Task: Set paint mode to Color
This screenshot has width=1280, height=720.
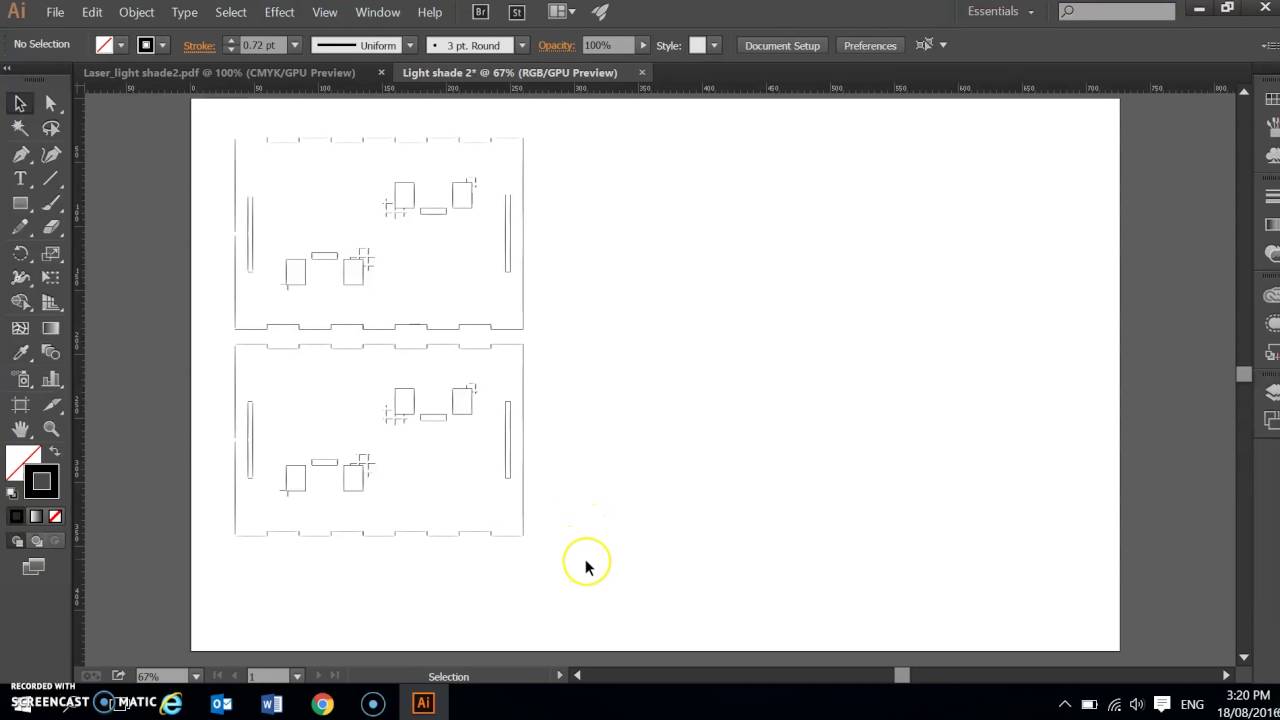Action: click(x=17, y=516)
